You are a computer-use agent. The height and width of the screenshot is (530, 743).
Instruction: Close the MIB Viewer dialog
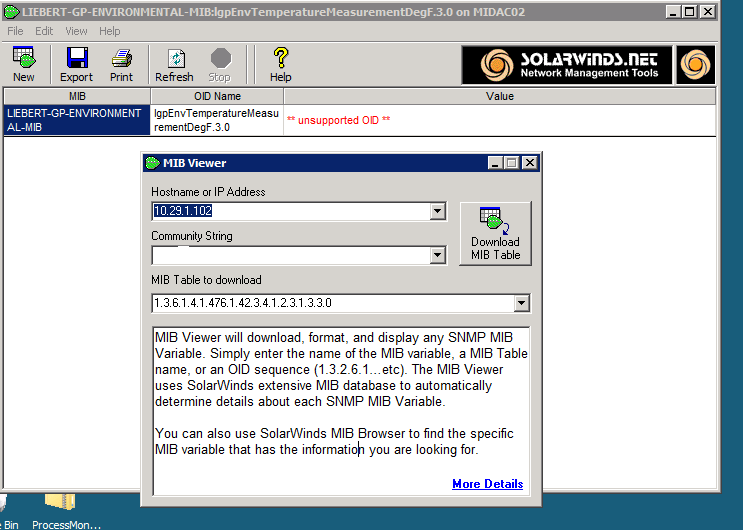tap(529, 163)
